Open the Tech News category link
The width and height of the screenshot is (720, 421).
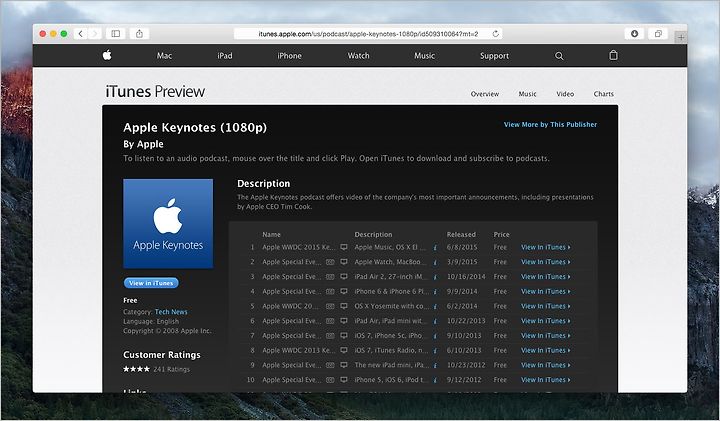click(x=171, y=312)
